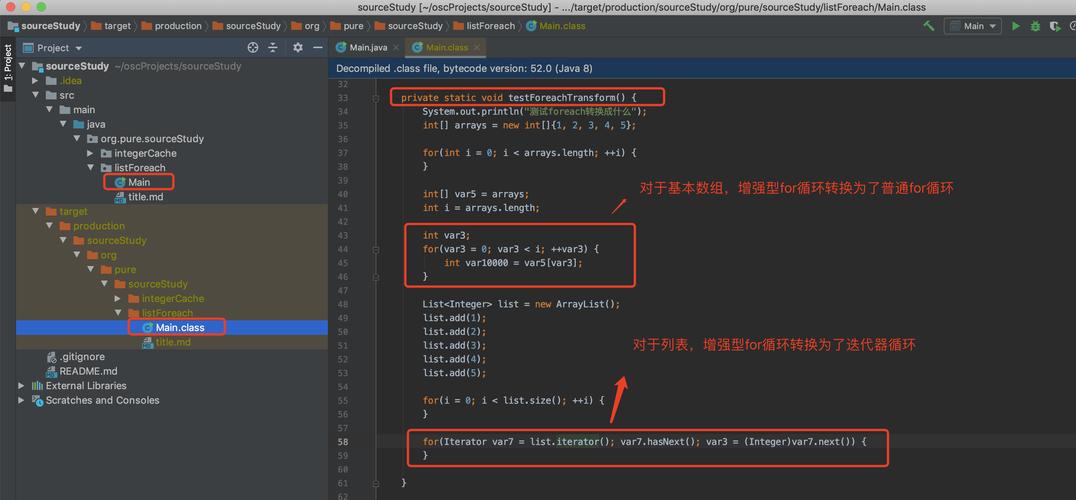
Task: Expand the External Libraries node
Action: click(x=22, y=385)
